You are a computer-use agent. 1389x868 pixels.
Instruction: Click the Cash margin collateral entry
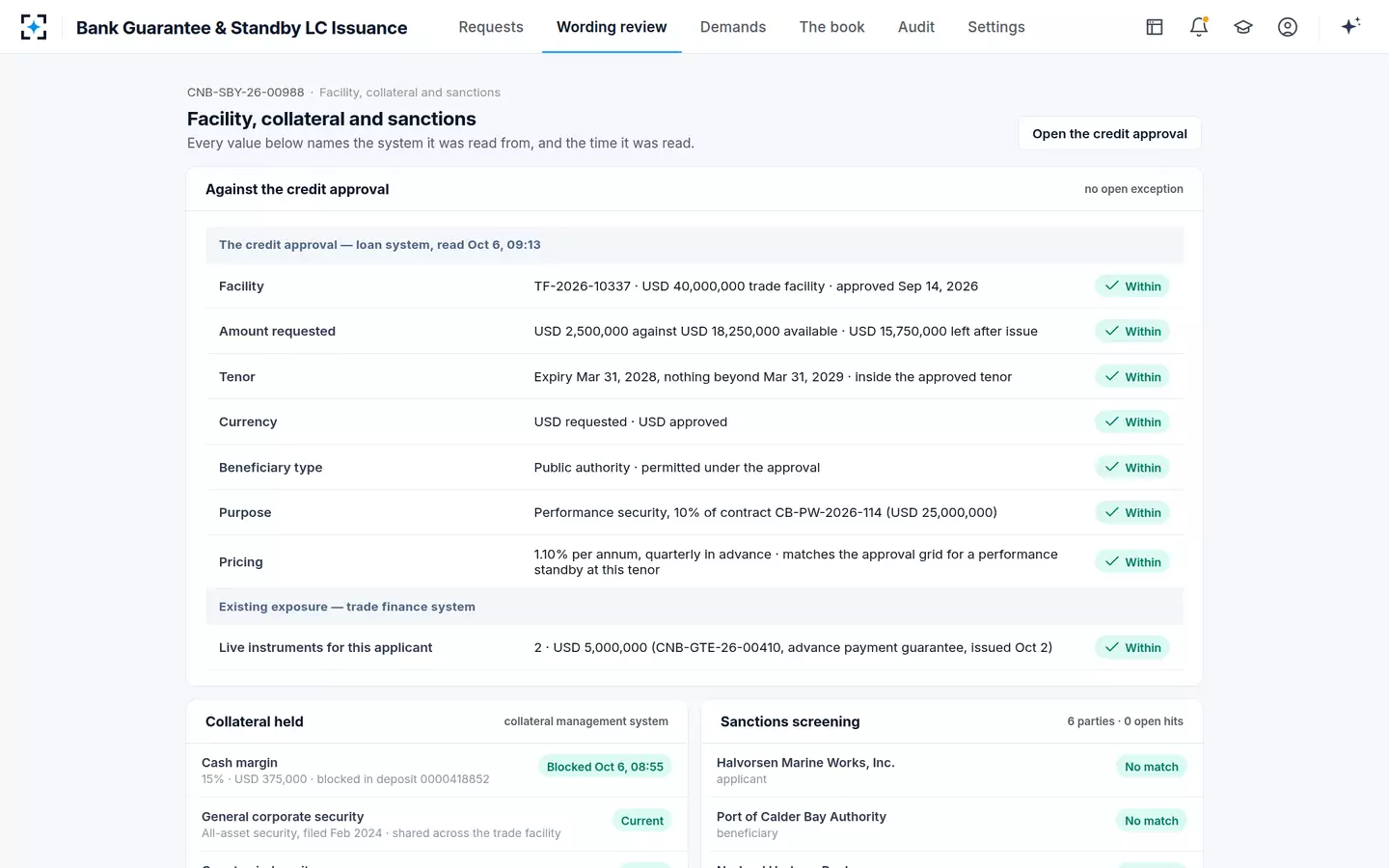click(x=437, y=771)
